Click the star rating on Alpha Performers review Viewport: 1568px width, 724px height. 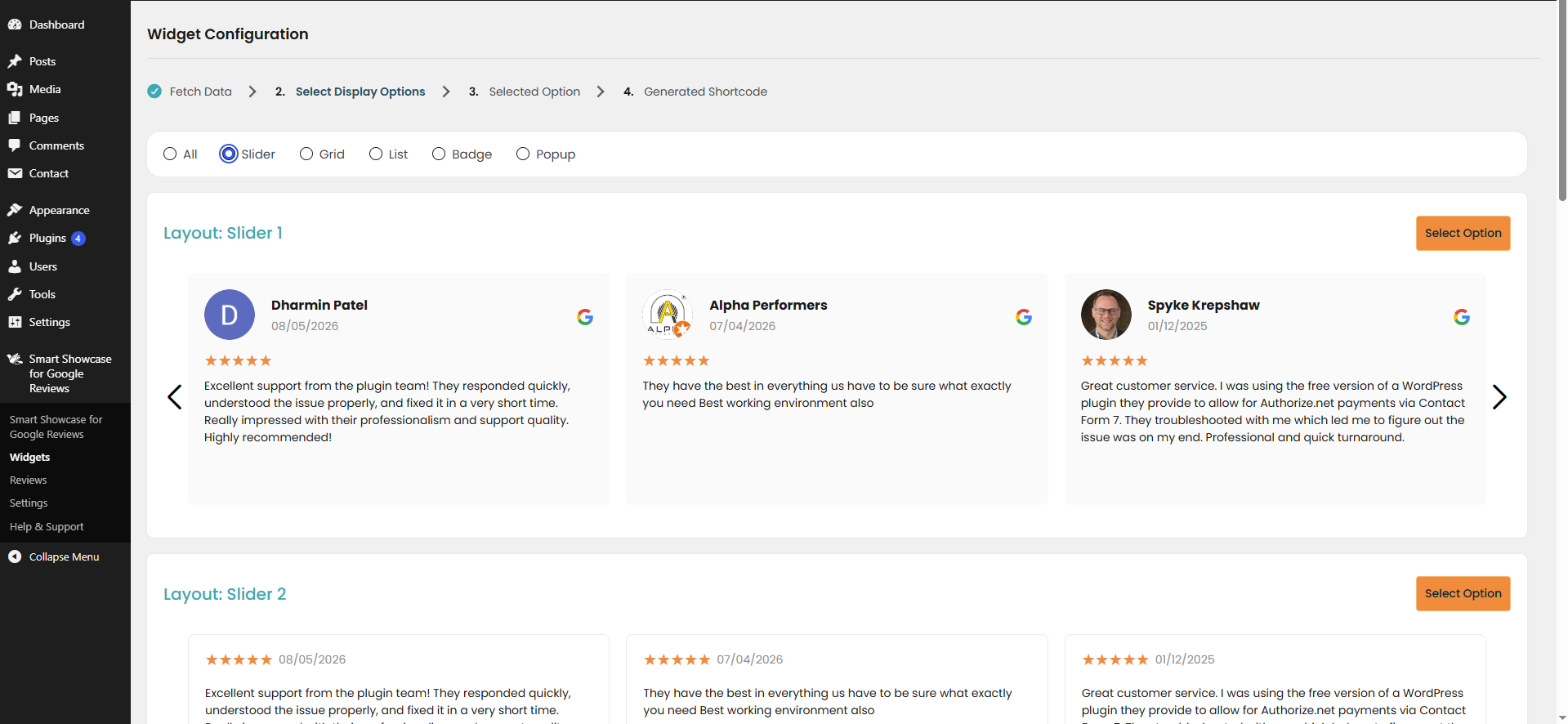click(676, 360)
